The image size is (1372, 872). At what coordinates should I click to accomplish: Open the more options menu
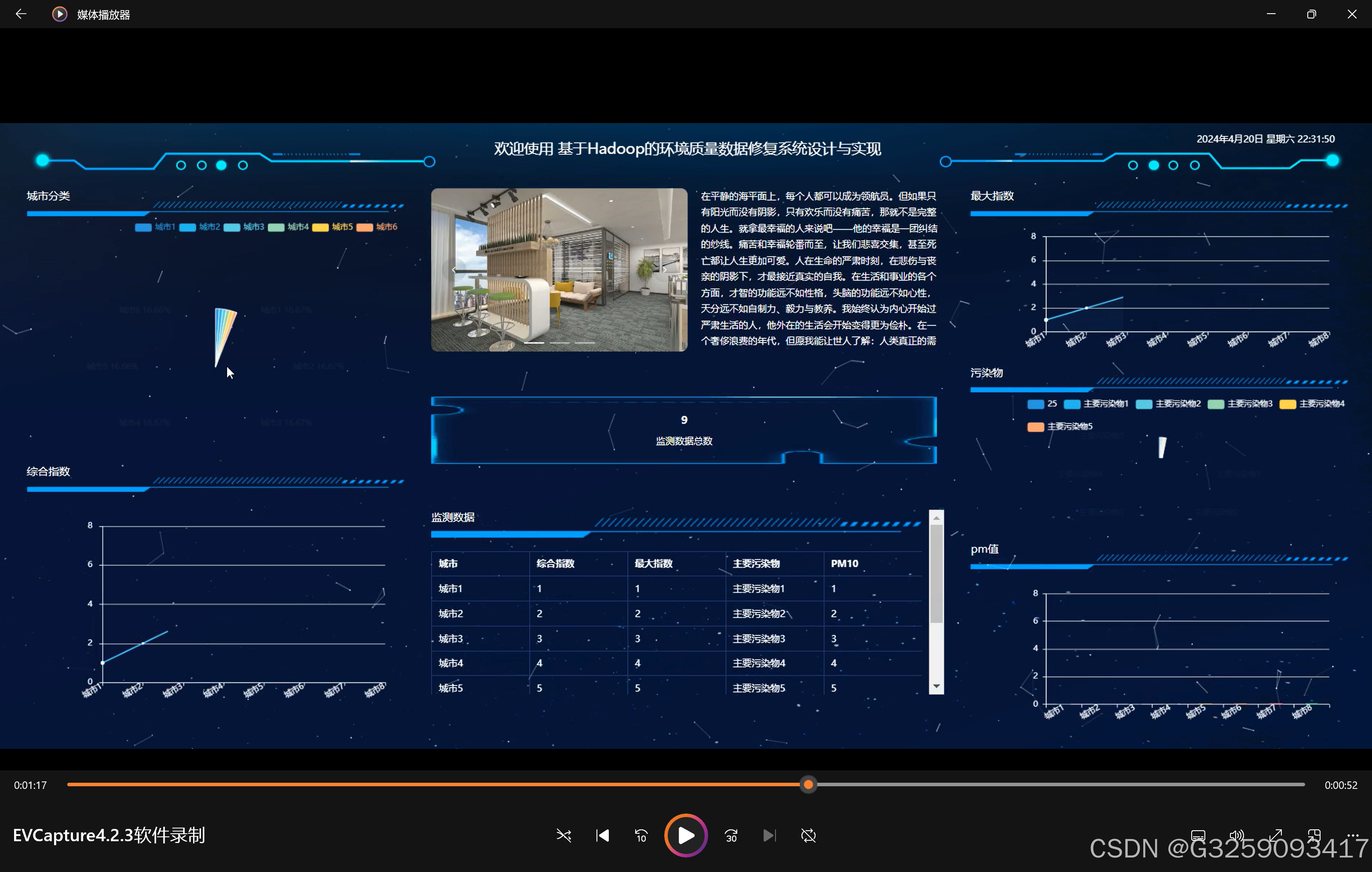click(1353, 836)
